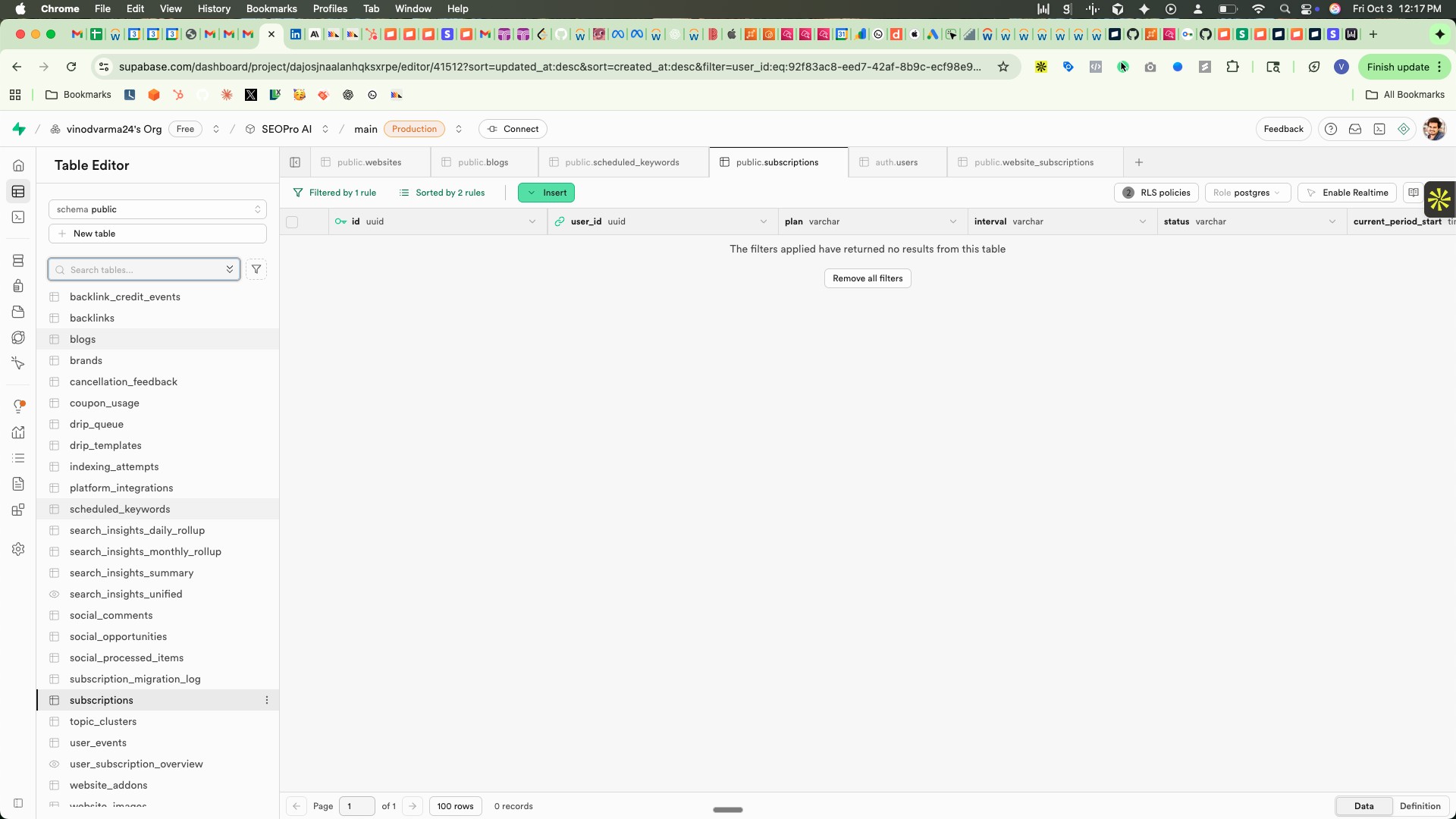Click the Remove all filters button
Screen dimensions: 1456x819
(868, 278)
